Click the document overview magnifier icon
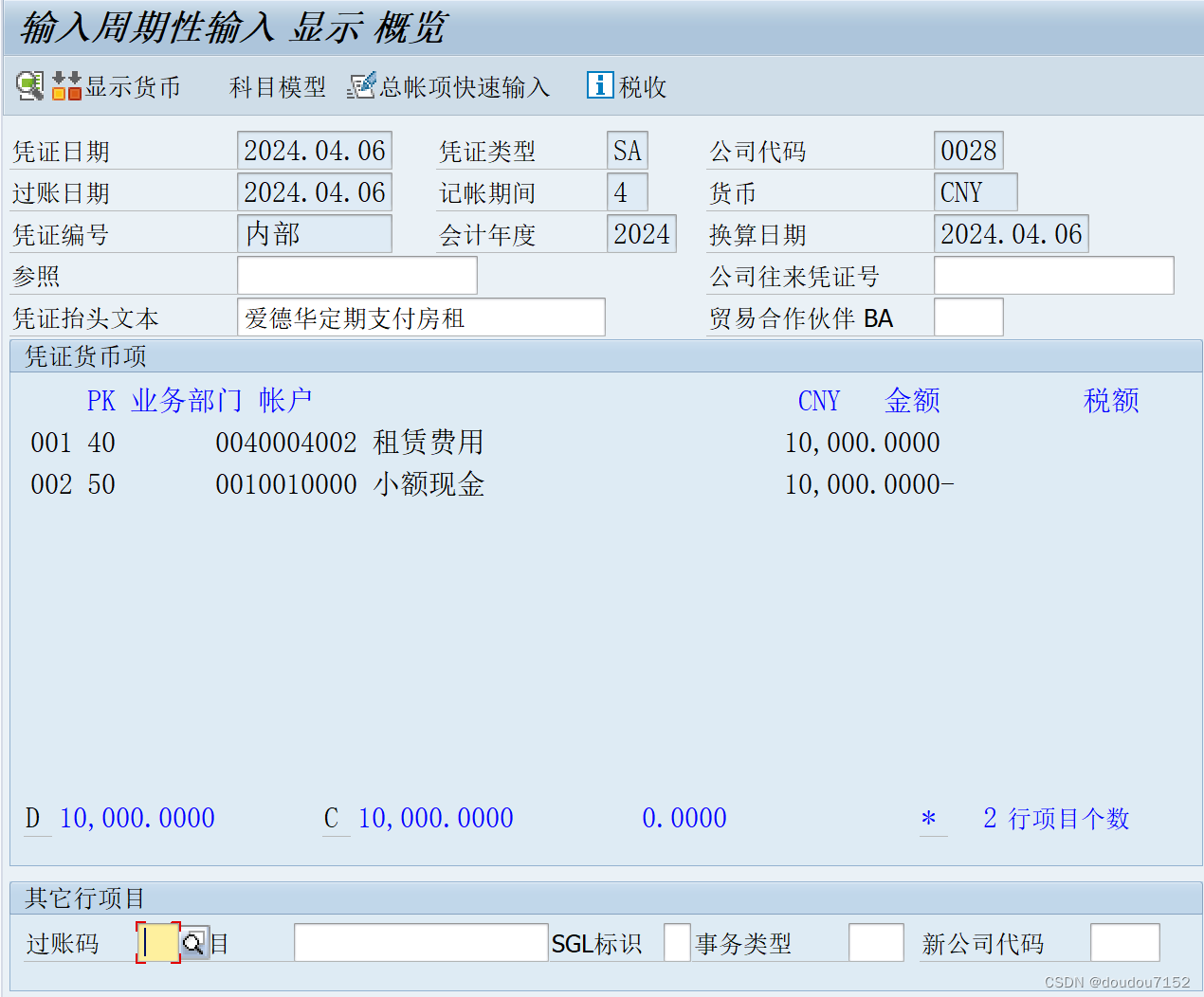Viewport: 1204px width, 997px height. pos(27,85)
